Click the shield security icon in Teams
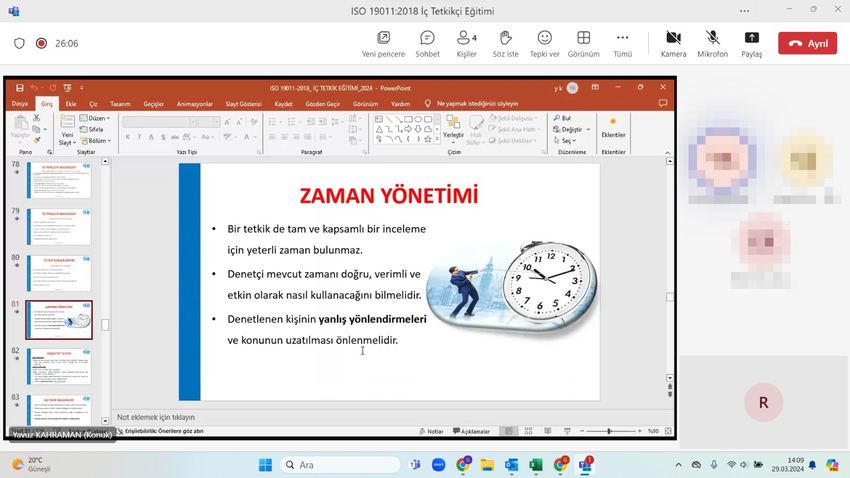The height and width of the screenshot is (478, 850). [x=19, y=43]
